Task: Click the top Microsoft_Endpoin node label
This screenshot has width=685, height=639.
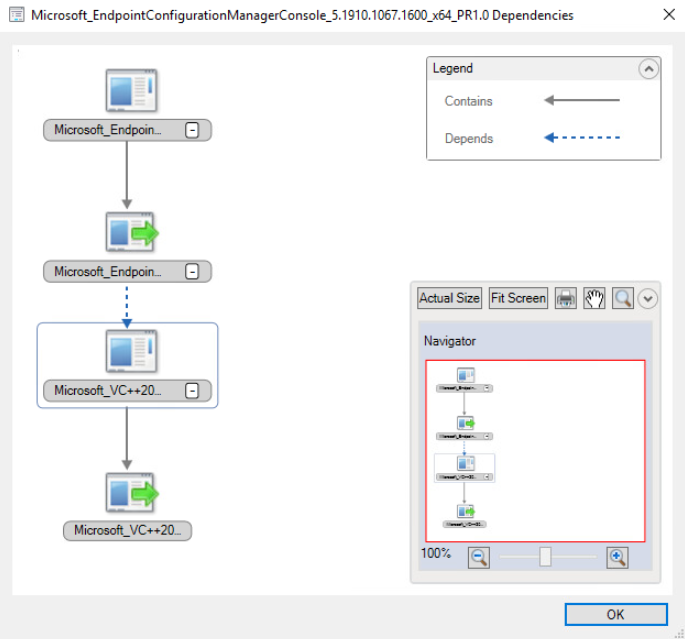Action: (x=108, y=130)
